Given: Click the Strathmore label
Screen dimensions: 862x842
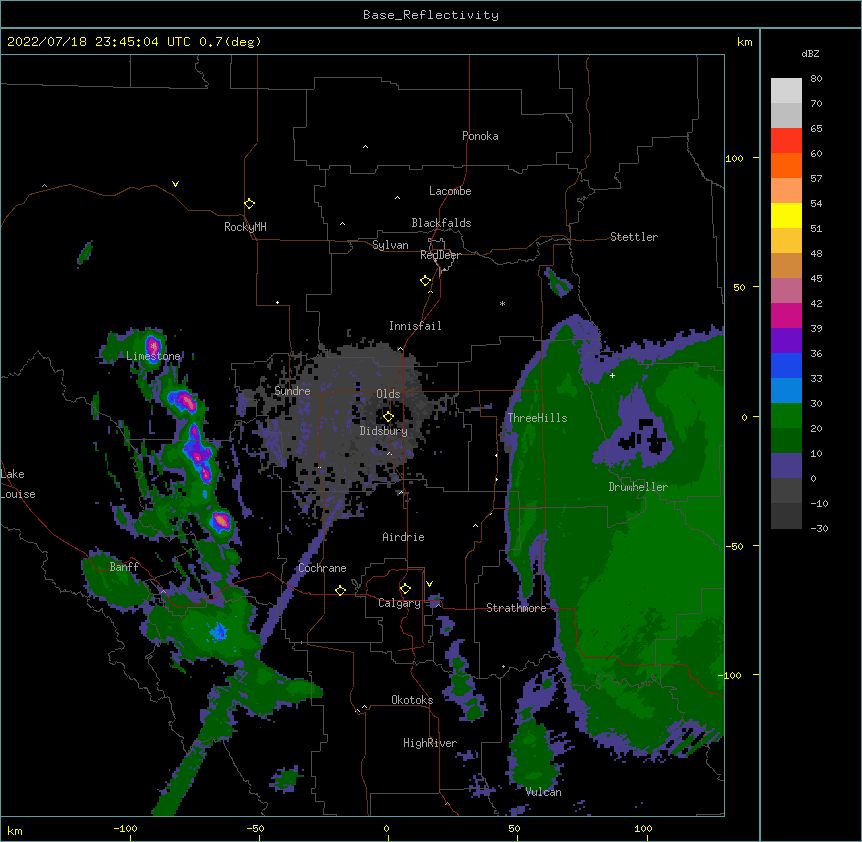Looking at the screenshot, I should (x=516, y=608).
